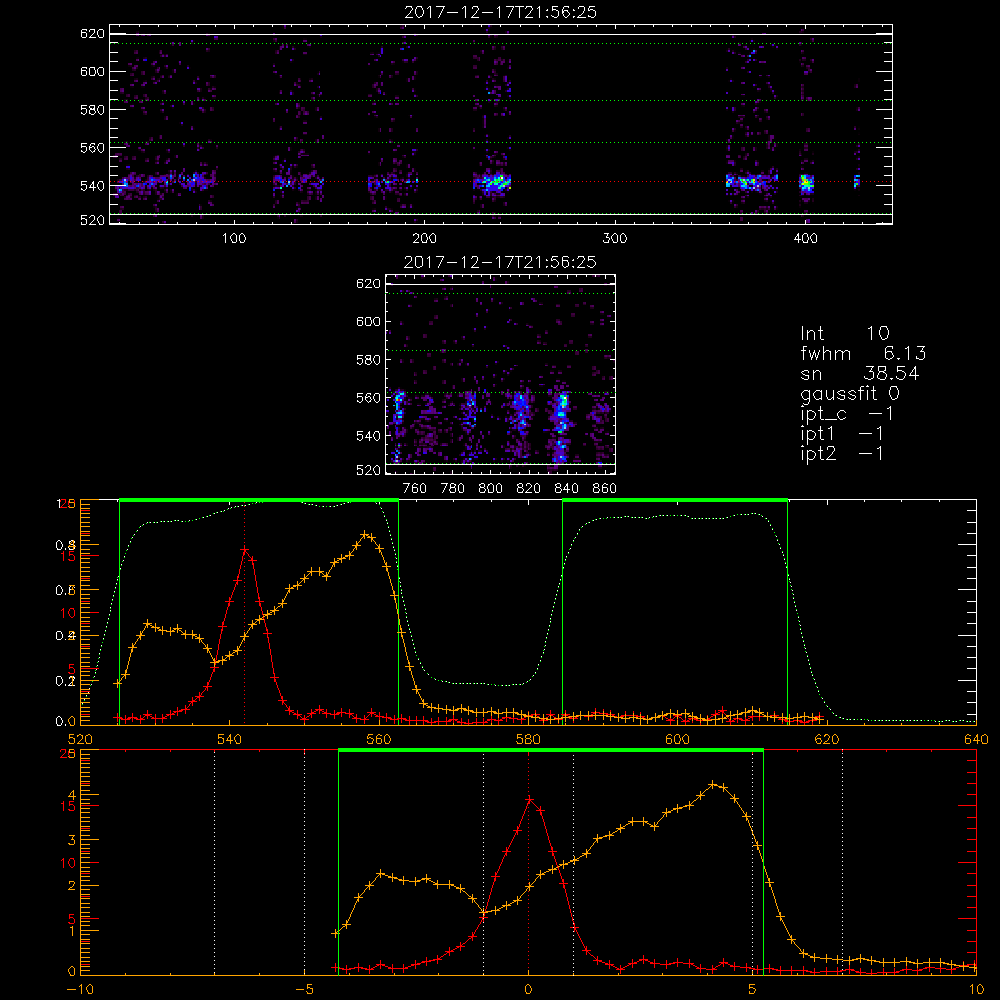Viewport: 1000px width, 1000px height.
Task: Click the 'fwhm 6.13' value
Action: click(x=863, y=353)
